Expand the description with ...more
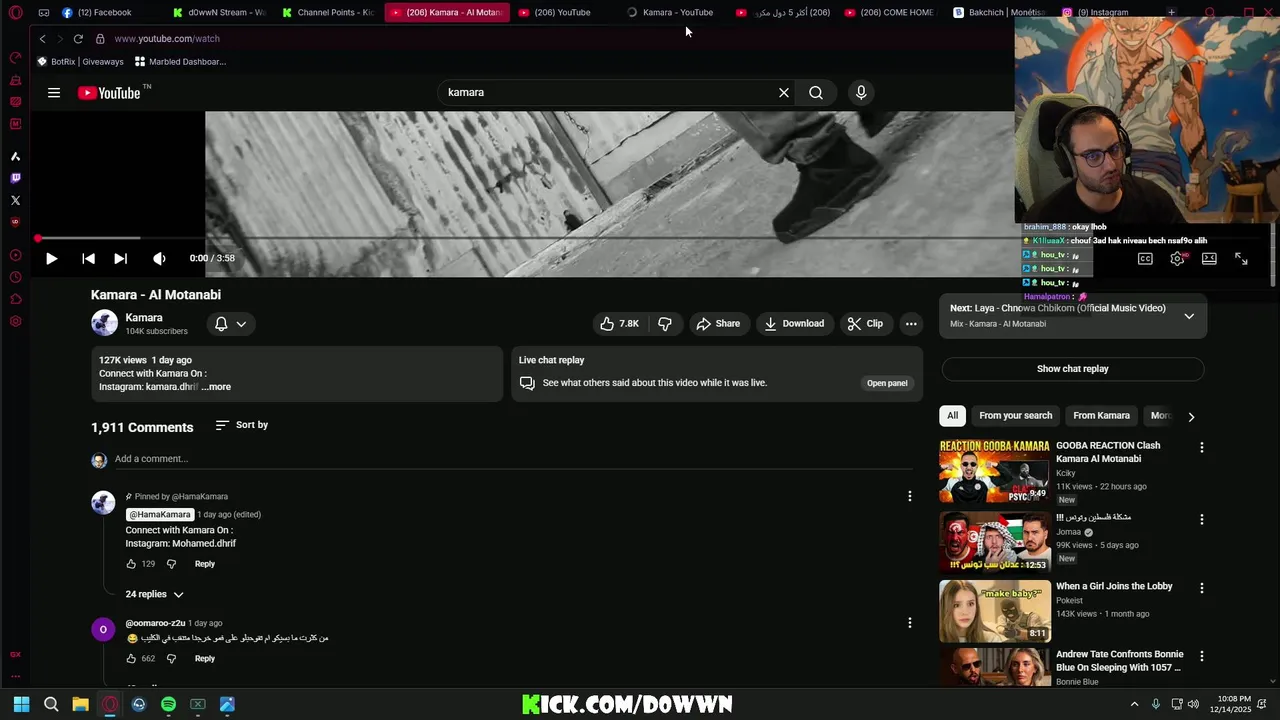The height and width of the screenshot is (720, 1280). pyautogui.click(x=216, y=387)
